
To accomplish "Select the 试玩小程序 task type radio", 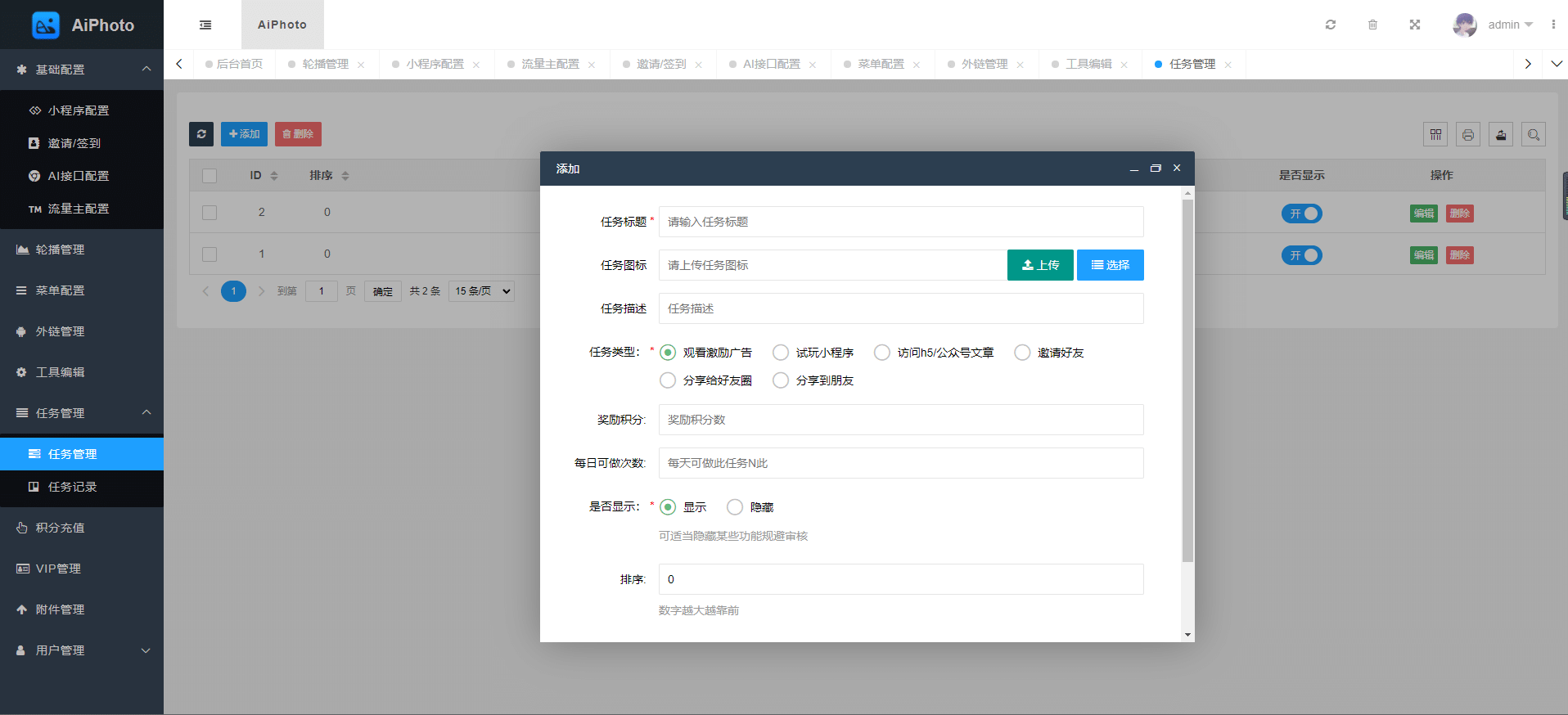I will pos(781,353).
